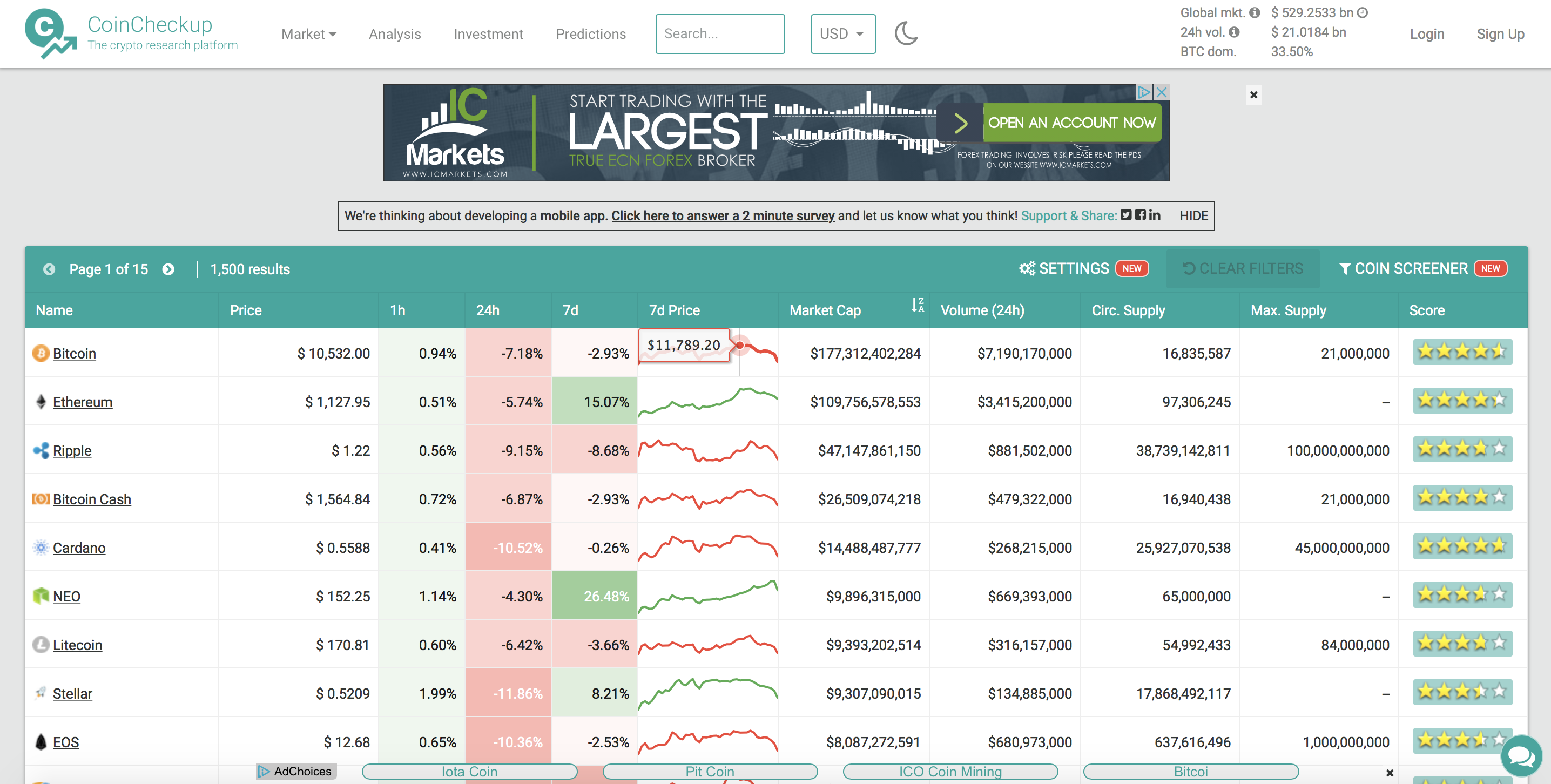This screenshot has height=784, width=1551.
Task: Click the Global mkt. info icon
Action: [x=1254, y=12]
